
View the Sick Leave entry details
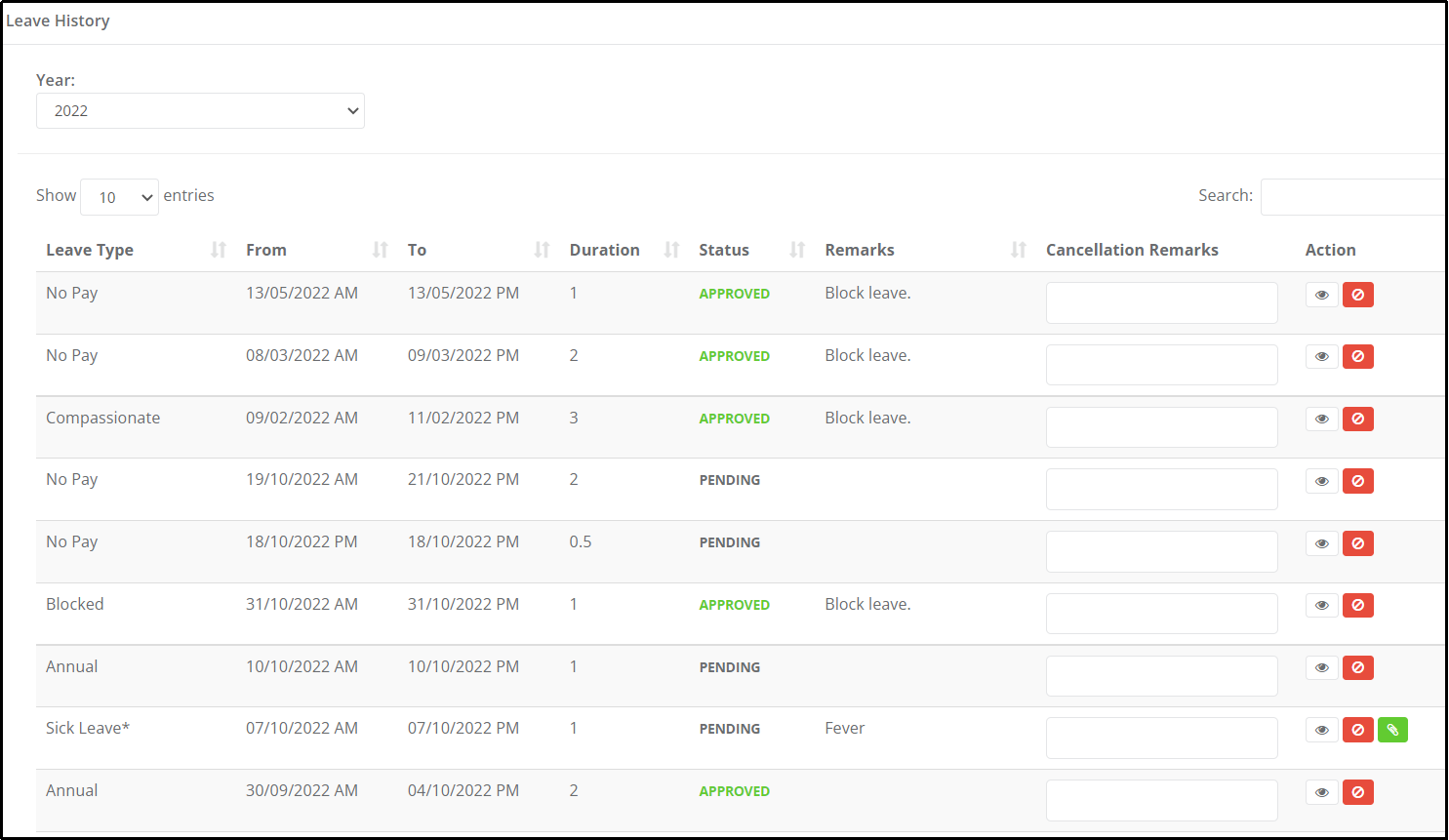1321,730
